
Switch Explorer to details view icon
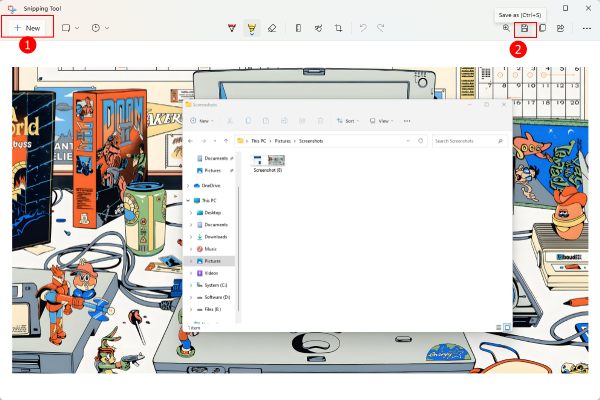[498, 327]
